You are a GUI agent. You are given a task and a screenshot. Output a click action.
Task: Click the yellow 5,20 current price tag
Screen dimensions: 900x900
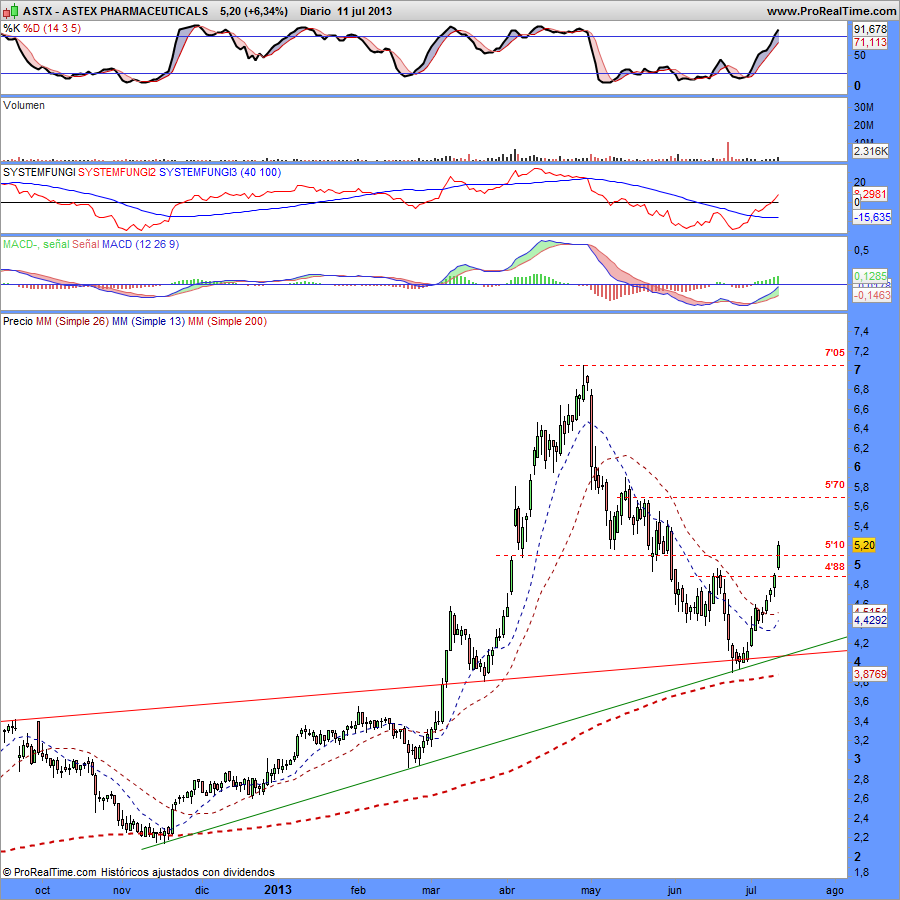(x=864, y=545)
